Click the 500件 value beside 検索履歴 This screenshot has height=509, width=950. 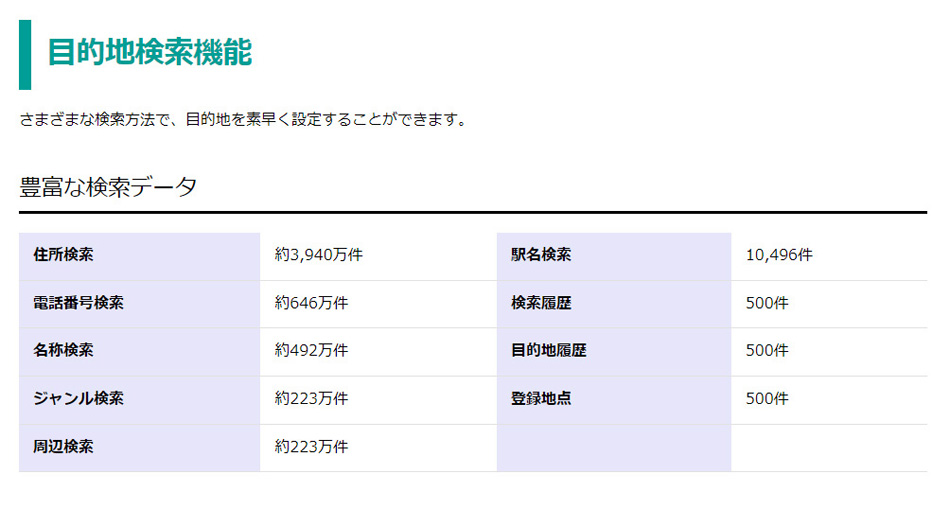coord(767,303)
